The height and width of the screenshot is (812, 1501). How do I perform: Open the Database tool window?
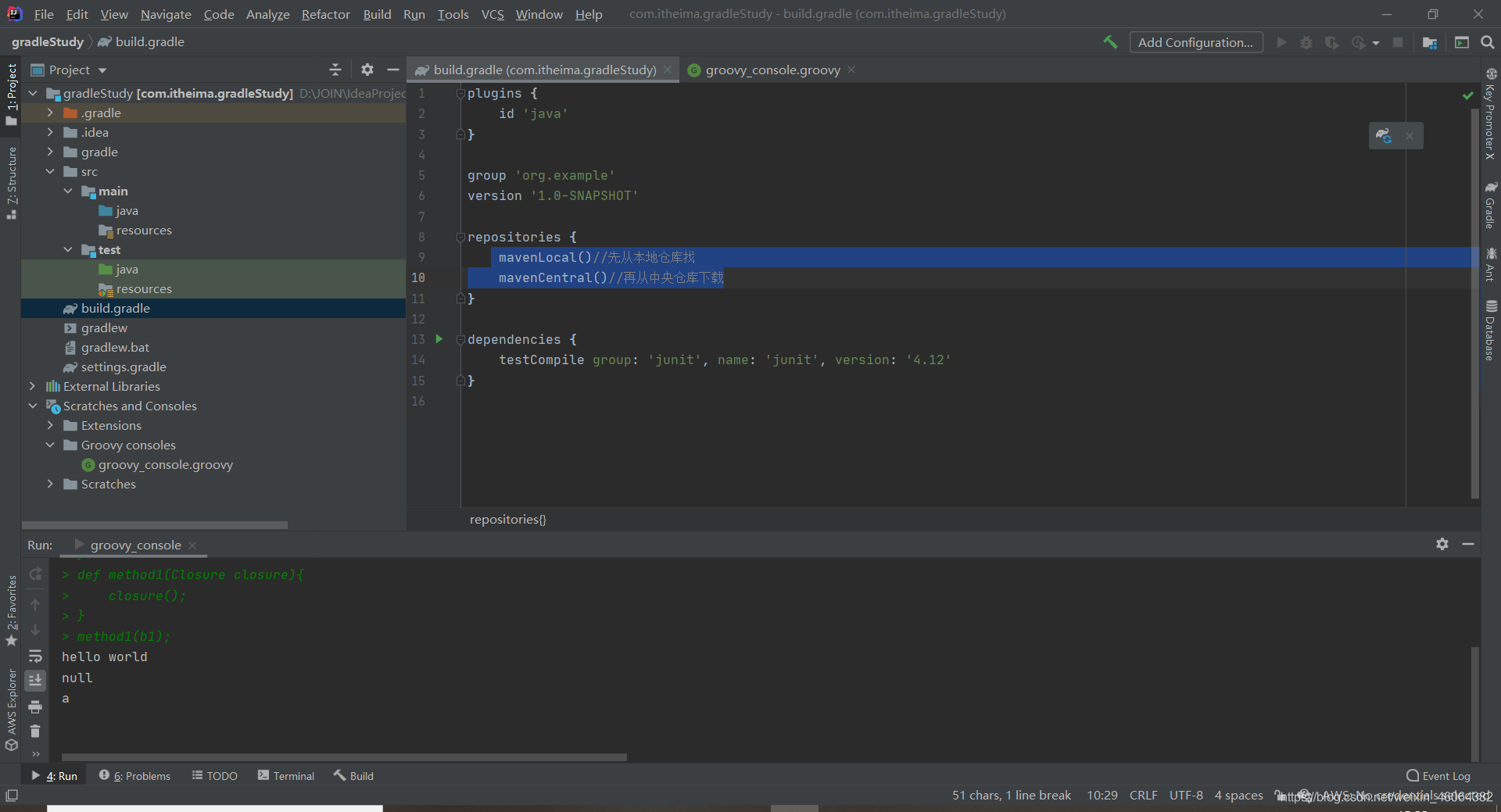(x=1491, y=330)
